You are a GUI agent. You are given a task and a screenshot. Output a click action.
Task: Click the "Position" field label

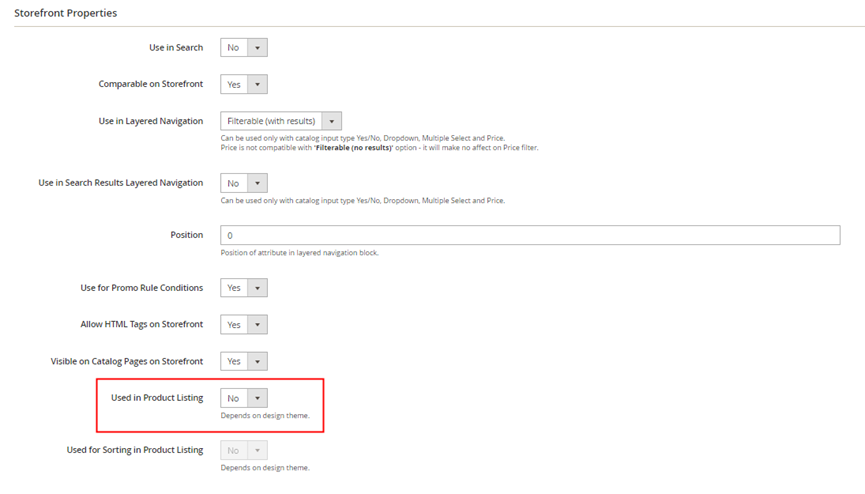click(186, 235)
